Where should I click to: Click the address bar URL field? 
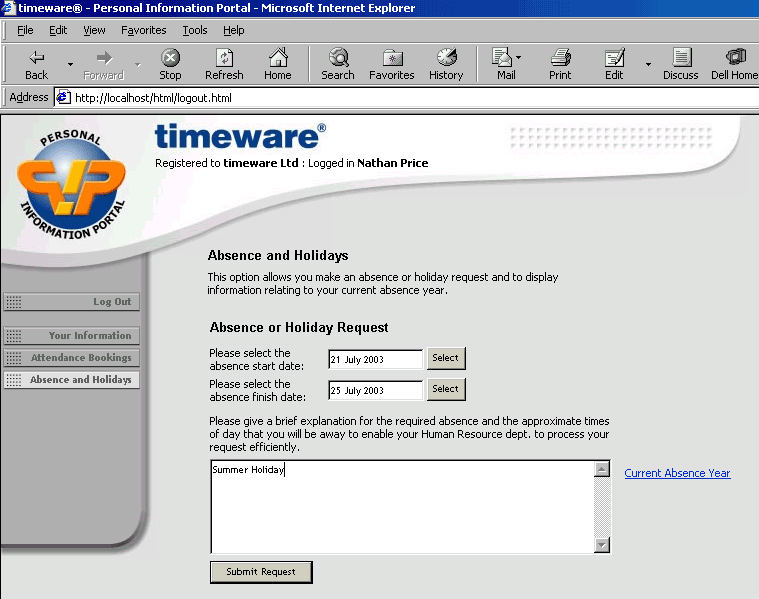(x=407, y=98)
